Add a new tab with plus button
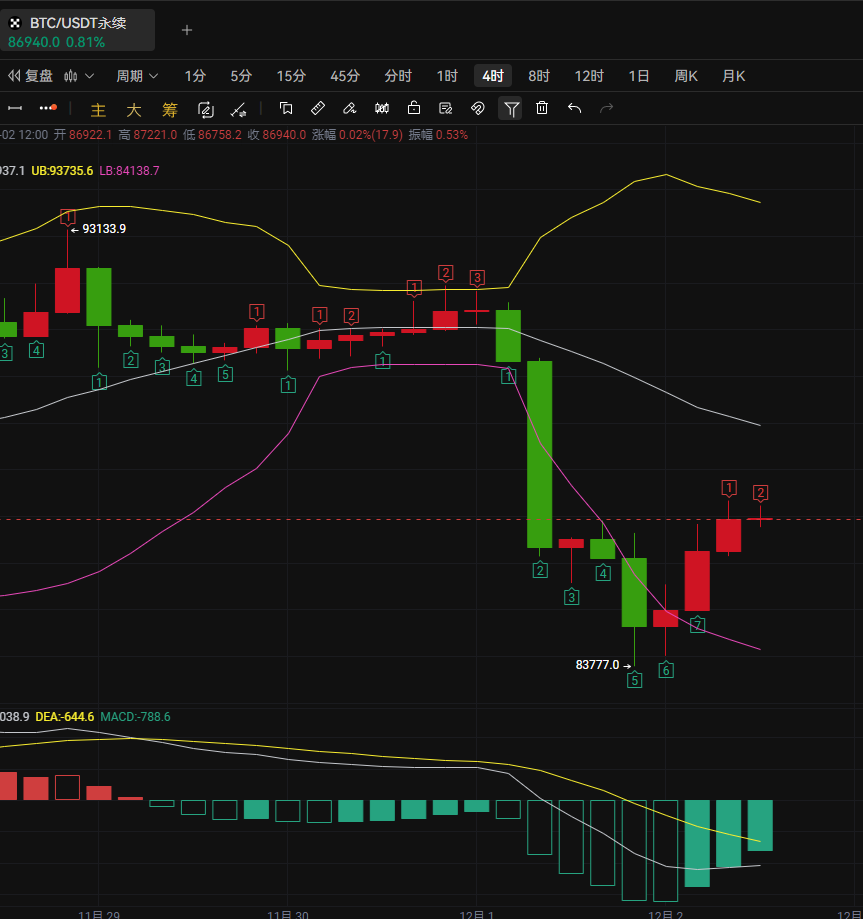The width and height of the screenshot is (863, 919). coord(186,30)
